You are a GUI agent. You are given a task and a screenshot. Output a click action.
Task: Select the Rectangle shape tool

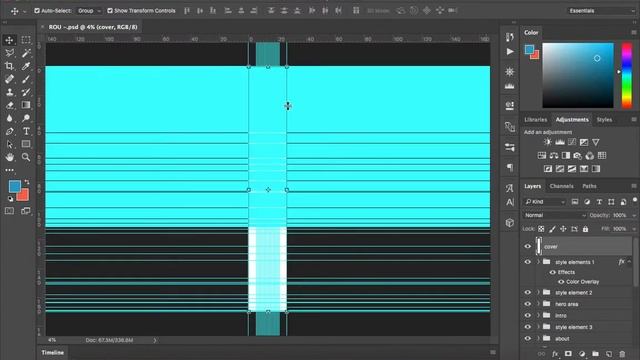coord(26,144)
